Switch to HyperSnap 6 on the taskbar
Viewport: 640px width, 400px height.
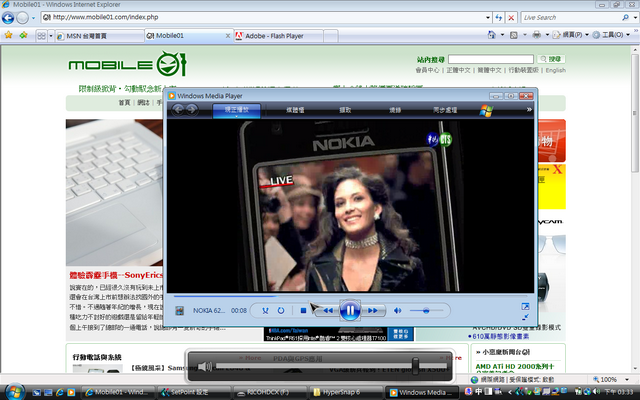click(x=346, y=392)
